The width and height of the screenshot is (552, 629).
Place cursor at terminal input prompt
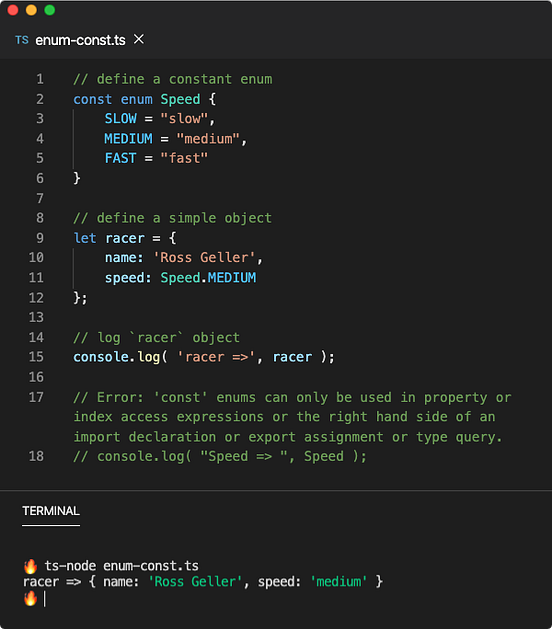[45, 599]
